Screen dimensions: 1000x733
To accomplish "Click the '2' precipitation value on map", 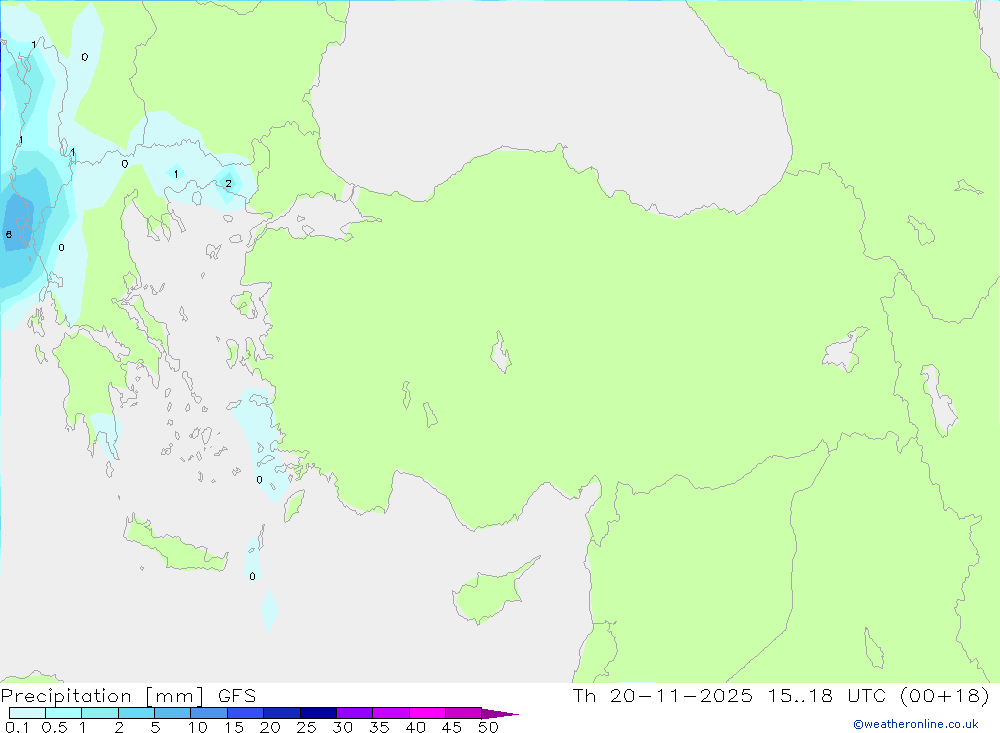I will 228,184.
